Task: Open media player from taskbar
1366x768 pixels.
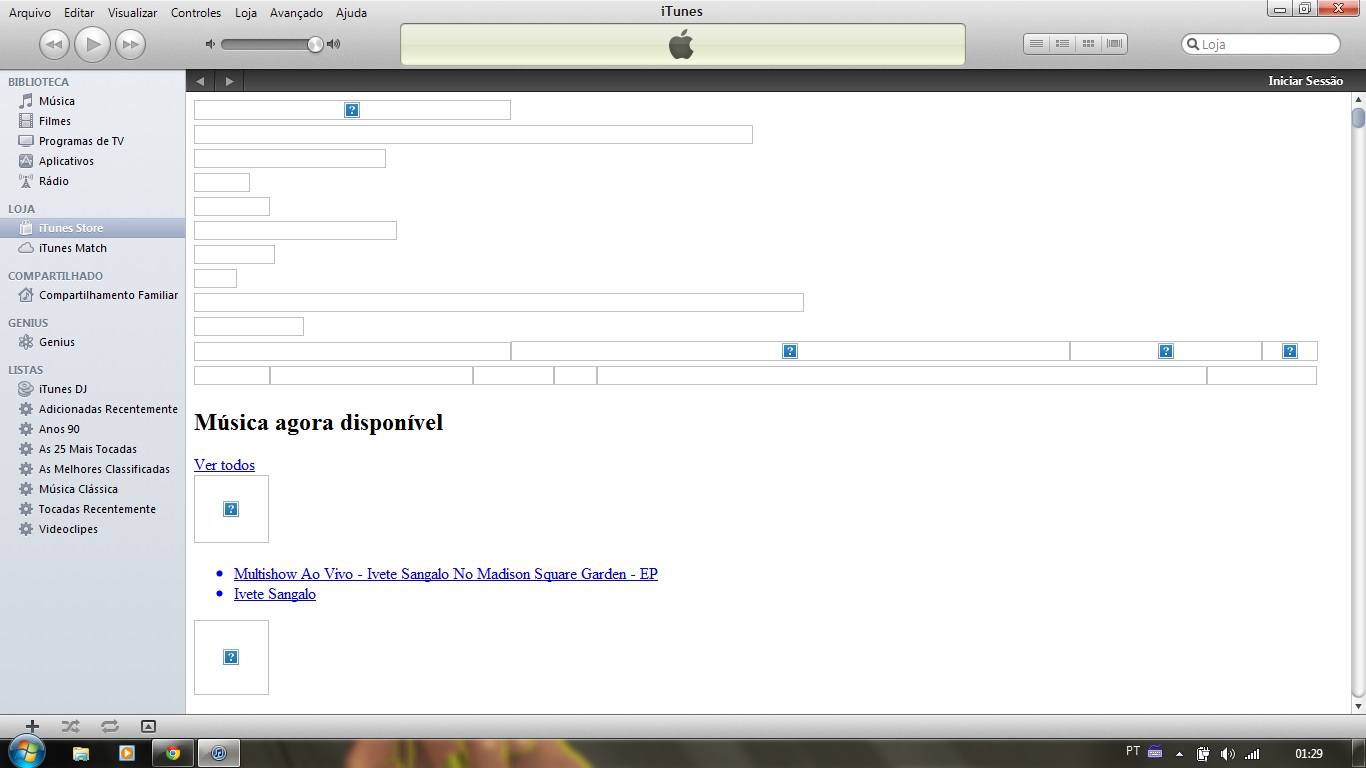Action: coord(127,753)
